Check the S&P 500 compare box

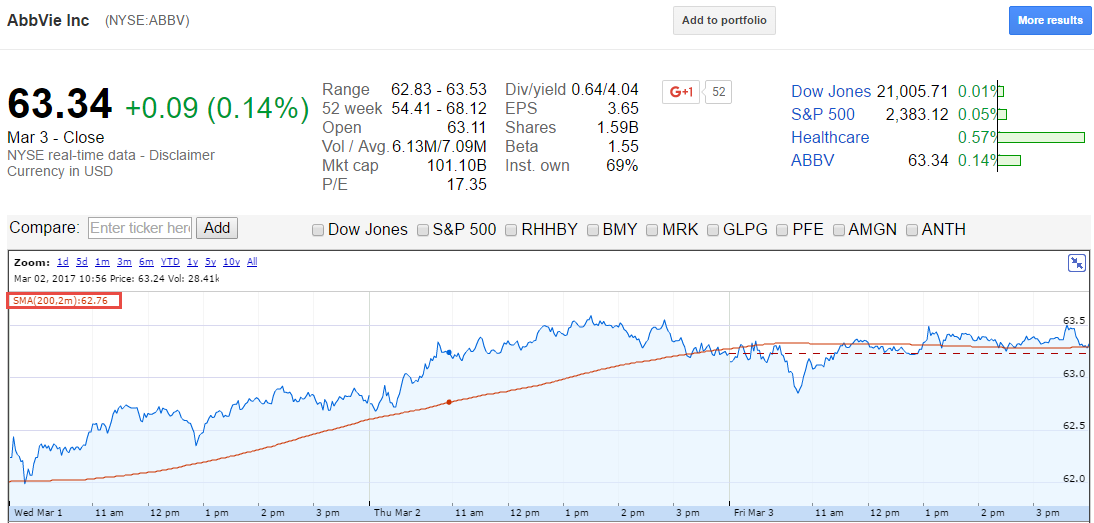(423, 230)
